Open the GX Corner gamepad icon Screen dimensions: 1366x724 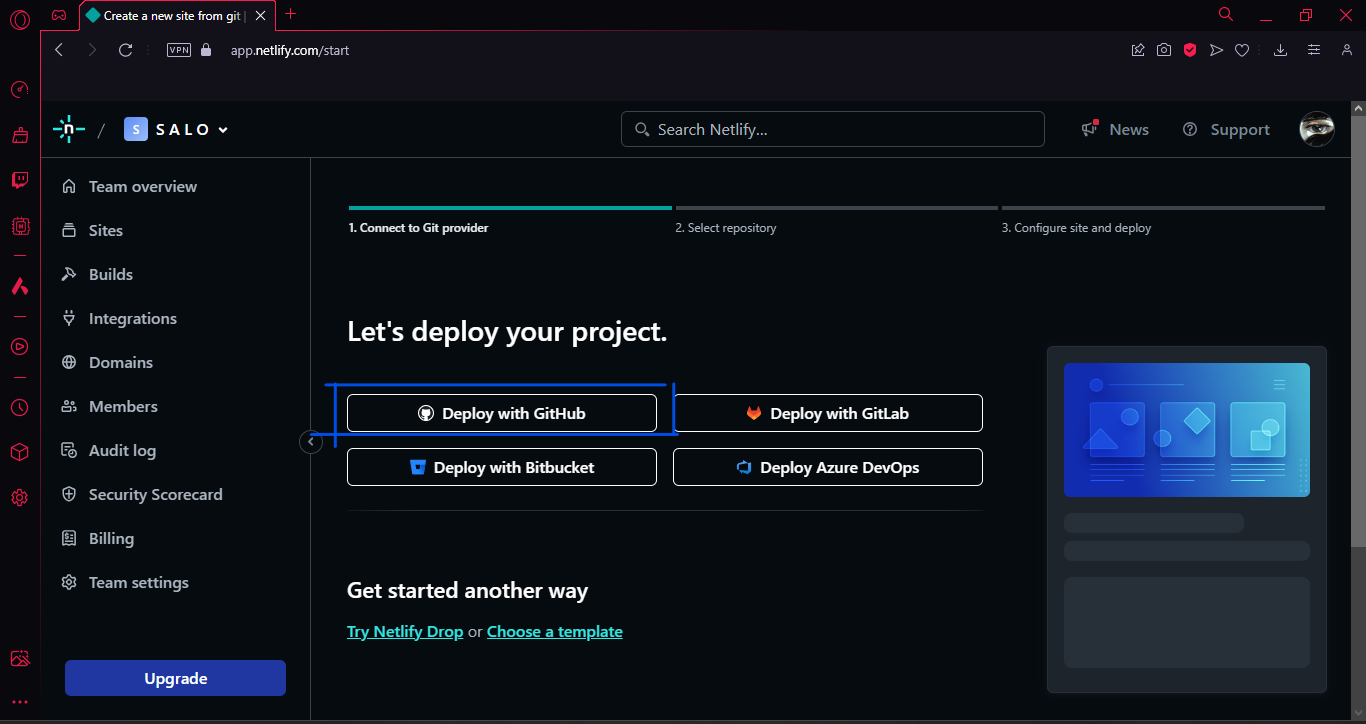(x=60, y=15)
